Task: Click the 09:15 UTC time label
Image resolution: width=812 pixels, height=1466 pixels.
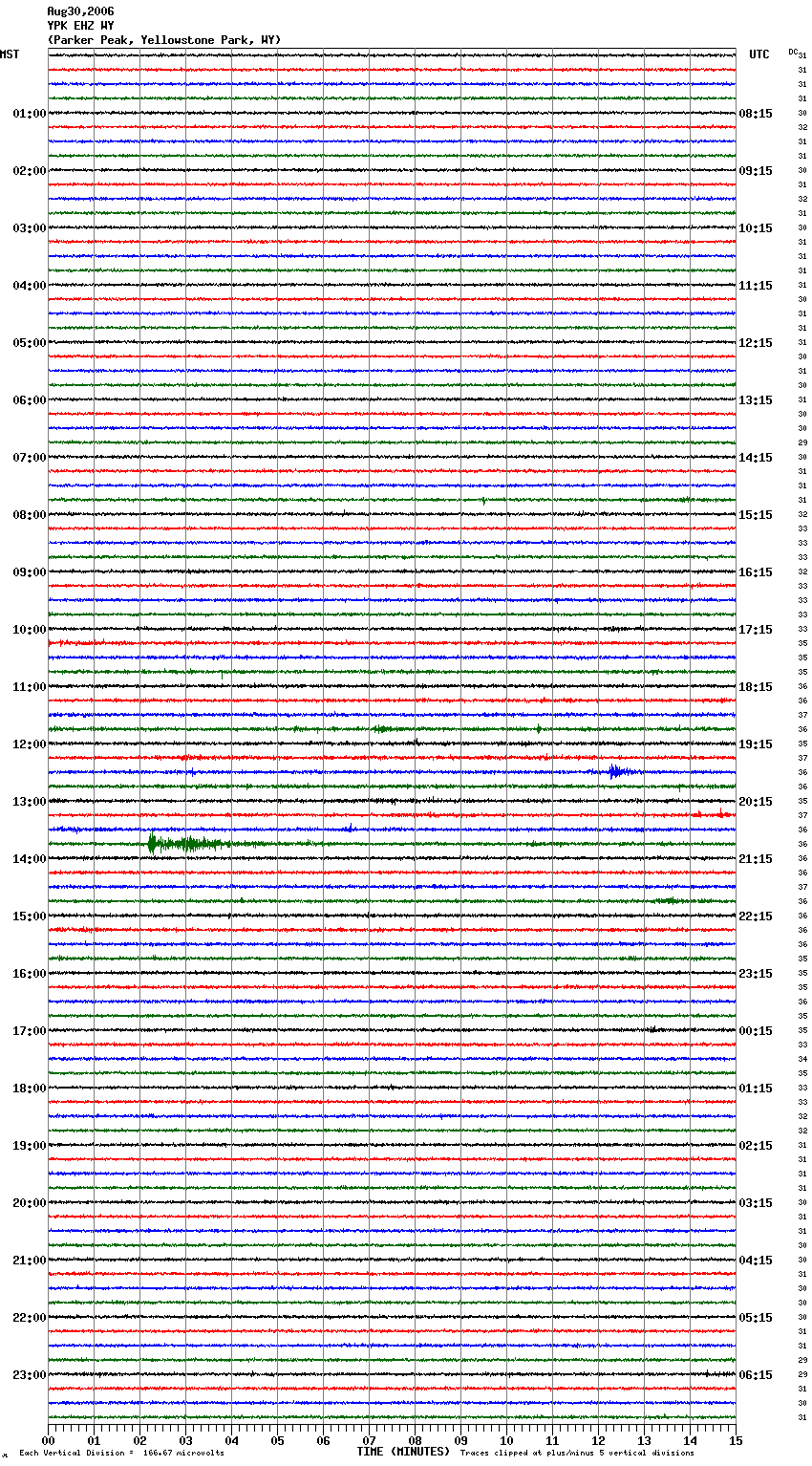Action: pos(756,171)
